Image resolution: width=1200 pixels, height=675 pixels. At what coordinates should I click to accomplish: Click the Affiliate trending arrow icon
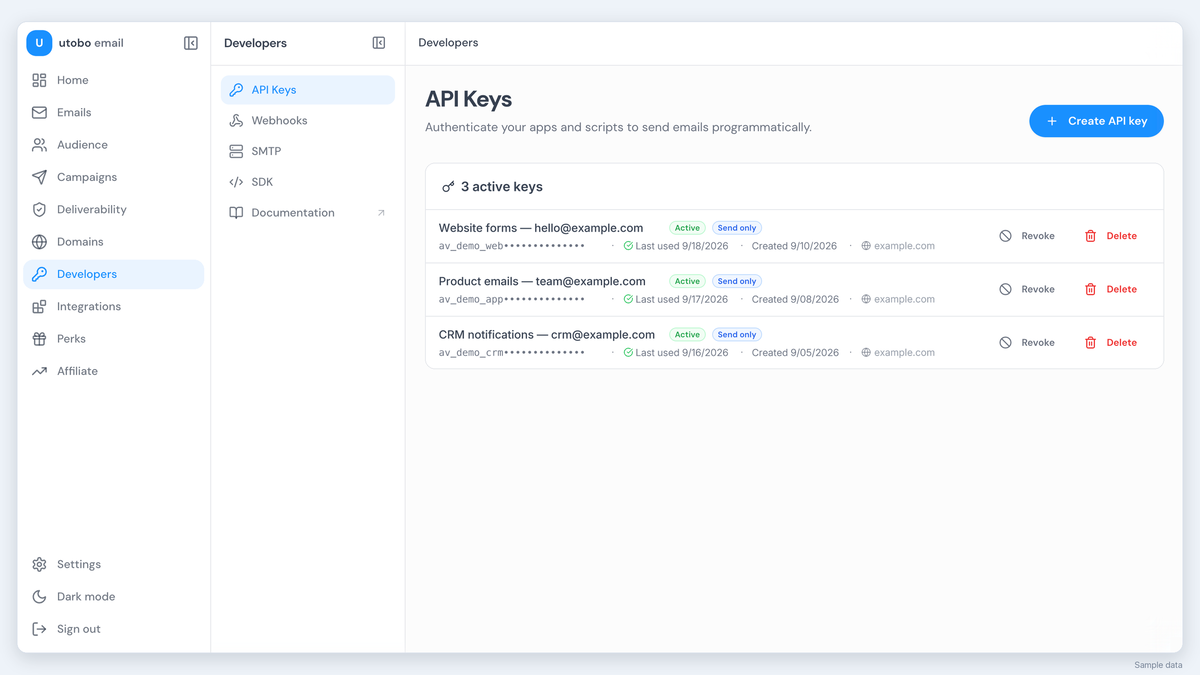click(x=39, y=371)
